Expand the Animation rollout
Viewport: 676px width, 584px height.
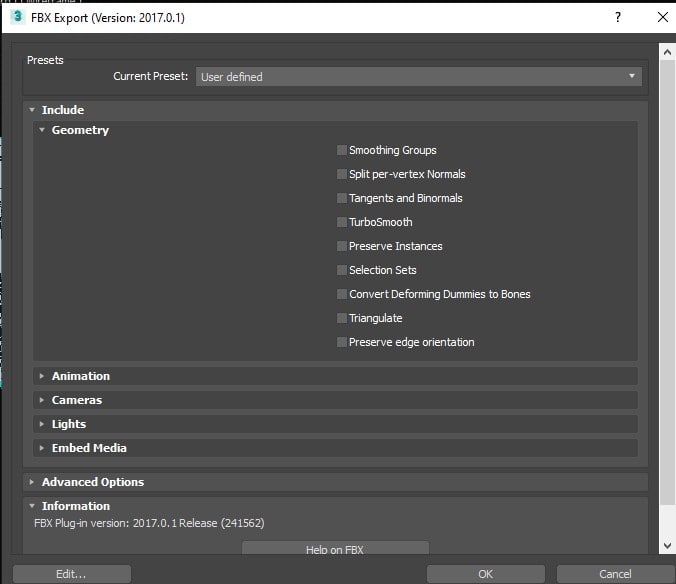click(x=42, y=376)
